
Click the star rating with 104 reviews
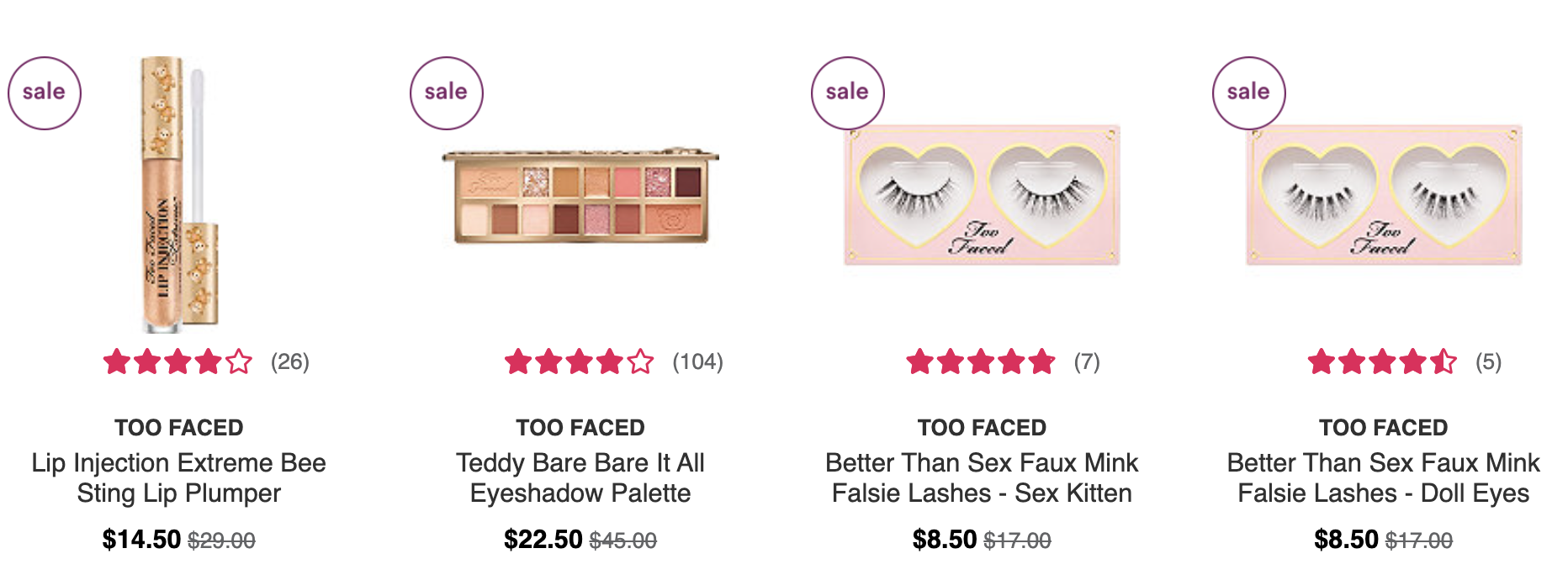579,362
